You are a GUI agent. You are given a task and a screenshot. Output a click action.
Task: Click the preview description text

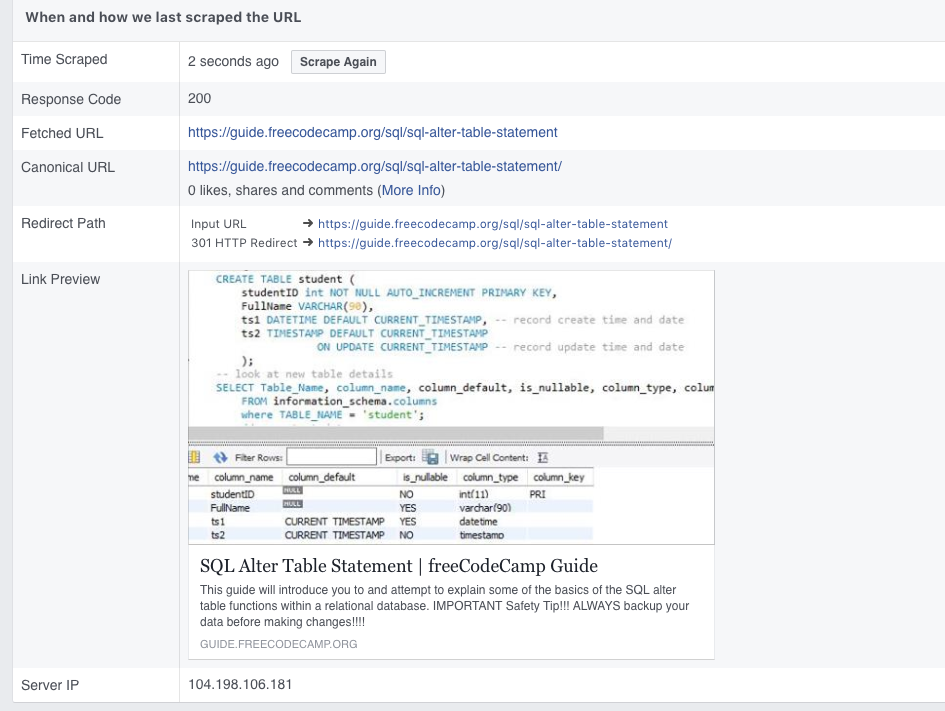click(x=445, y=606)
